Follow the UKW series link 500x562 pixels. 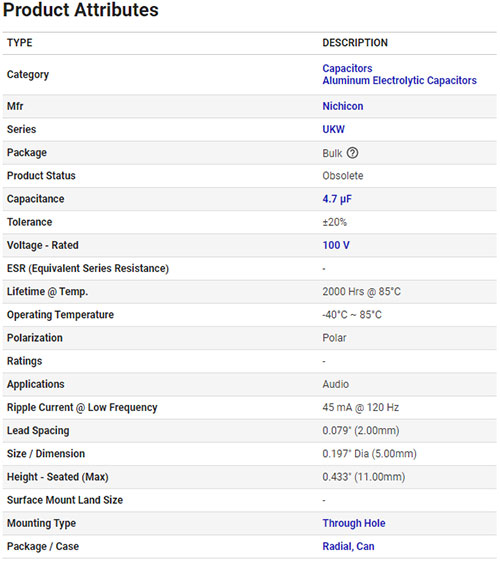[x=333, y=129]
